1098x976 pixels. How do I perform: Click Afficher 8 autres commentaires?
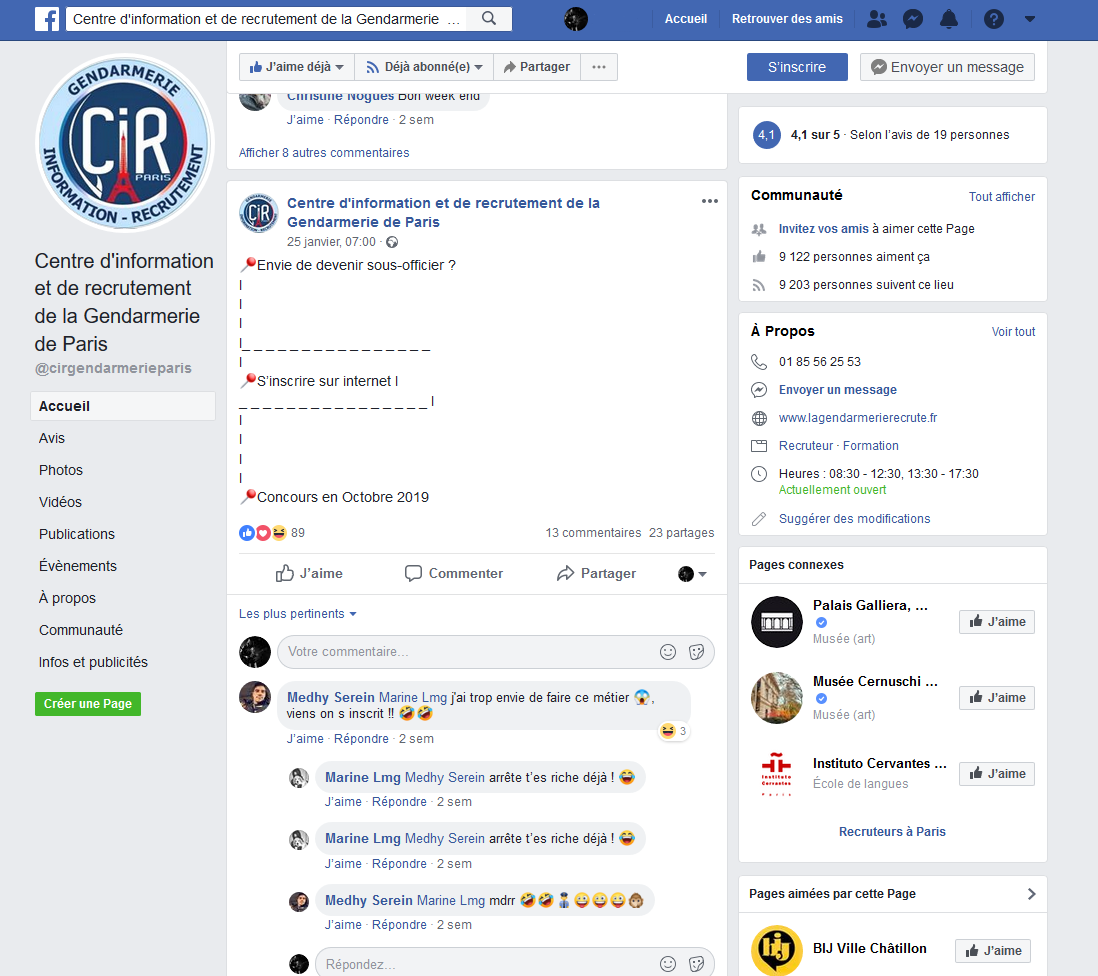(324, 153)
